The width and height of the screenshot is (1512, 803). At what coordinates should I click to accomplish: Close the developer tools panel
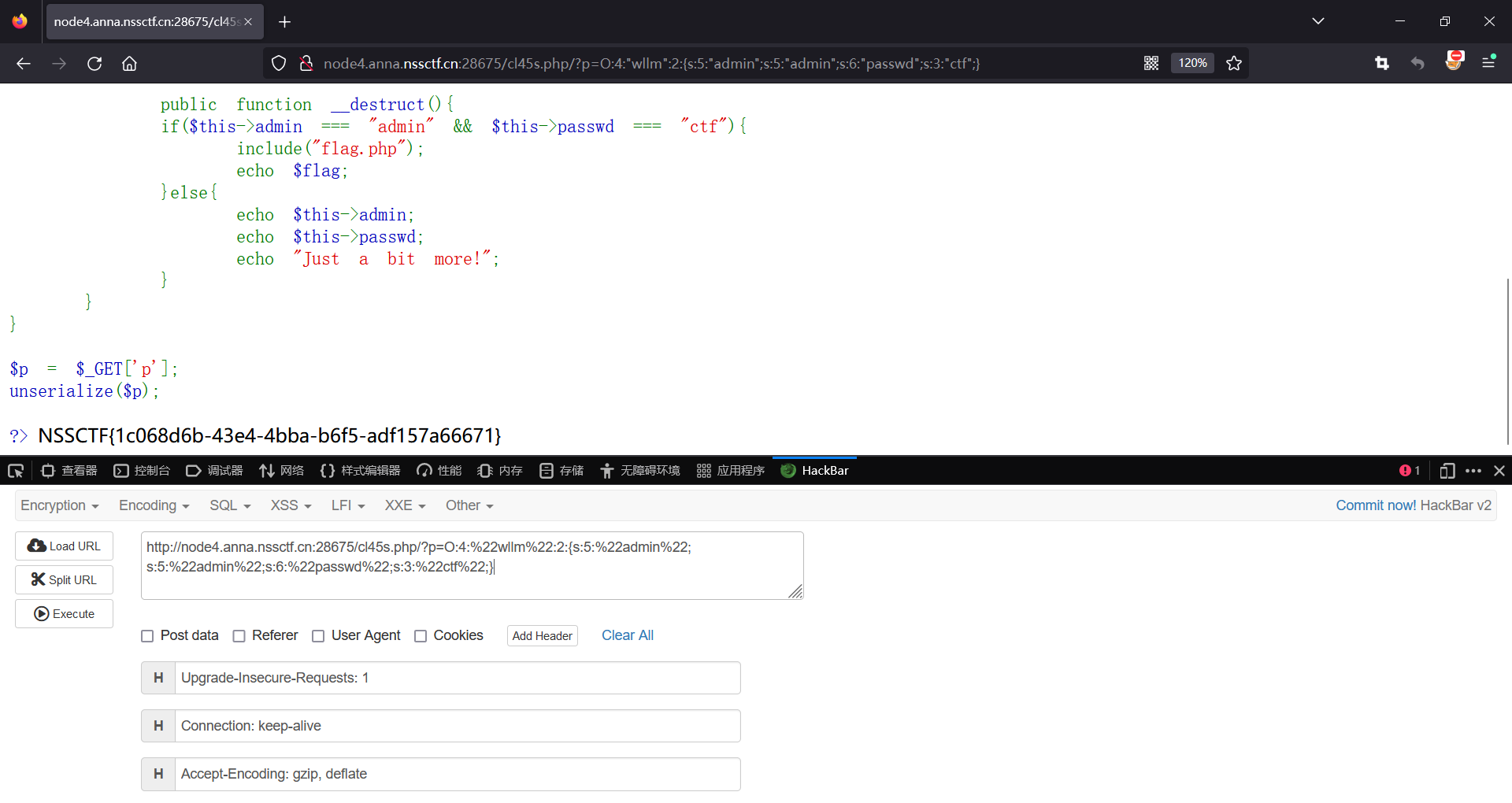coord(1499,471)
